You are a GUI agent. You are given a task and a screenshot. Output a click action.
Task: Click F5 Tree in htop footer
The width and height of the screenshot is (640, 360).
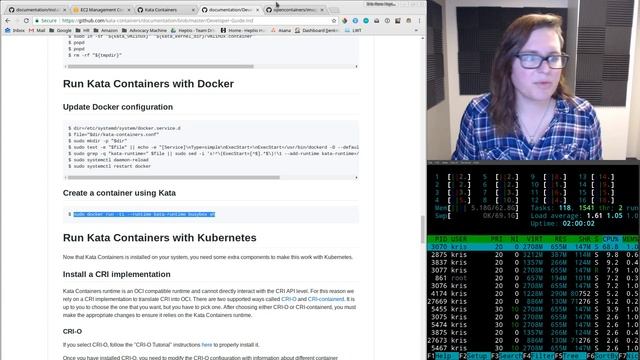570,356
